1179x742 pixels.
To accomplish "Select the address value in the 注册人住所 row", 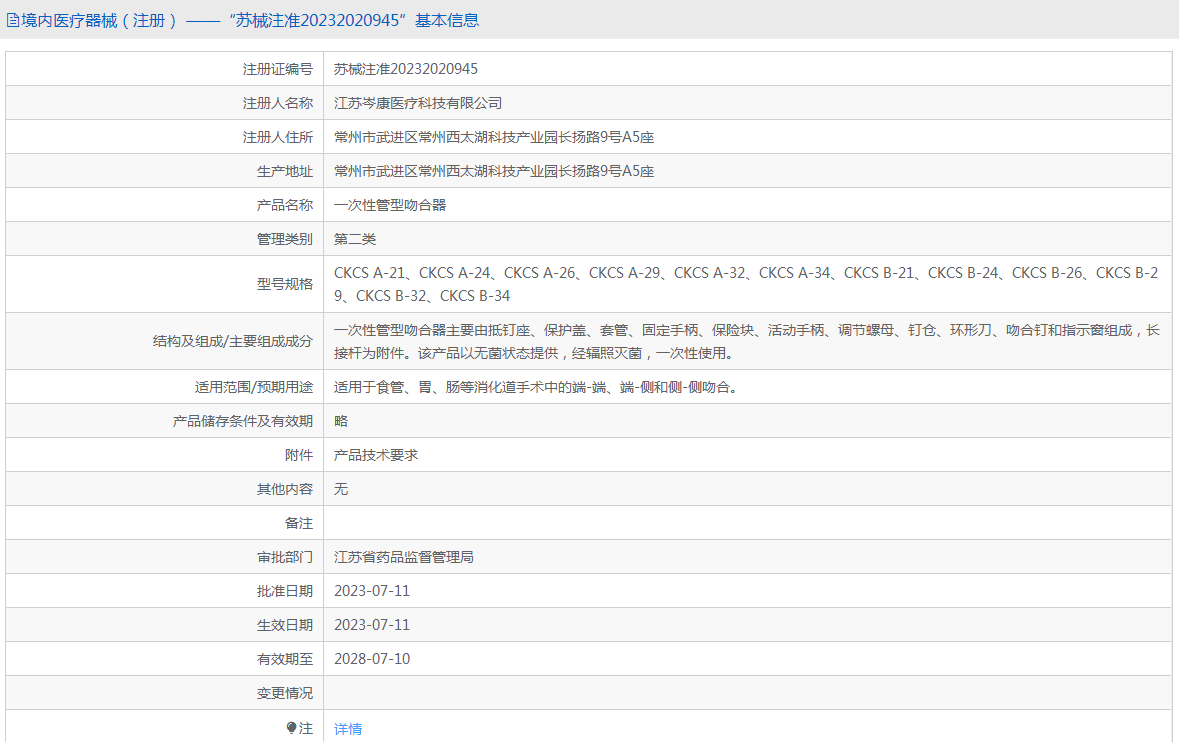I will tap(494, 137).
